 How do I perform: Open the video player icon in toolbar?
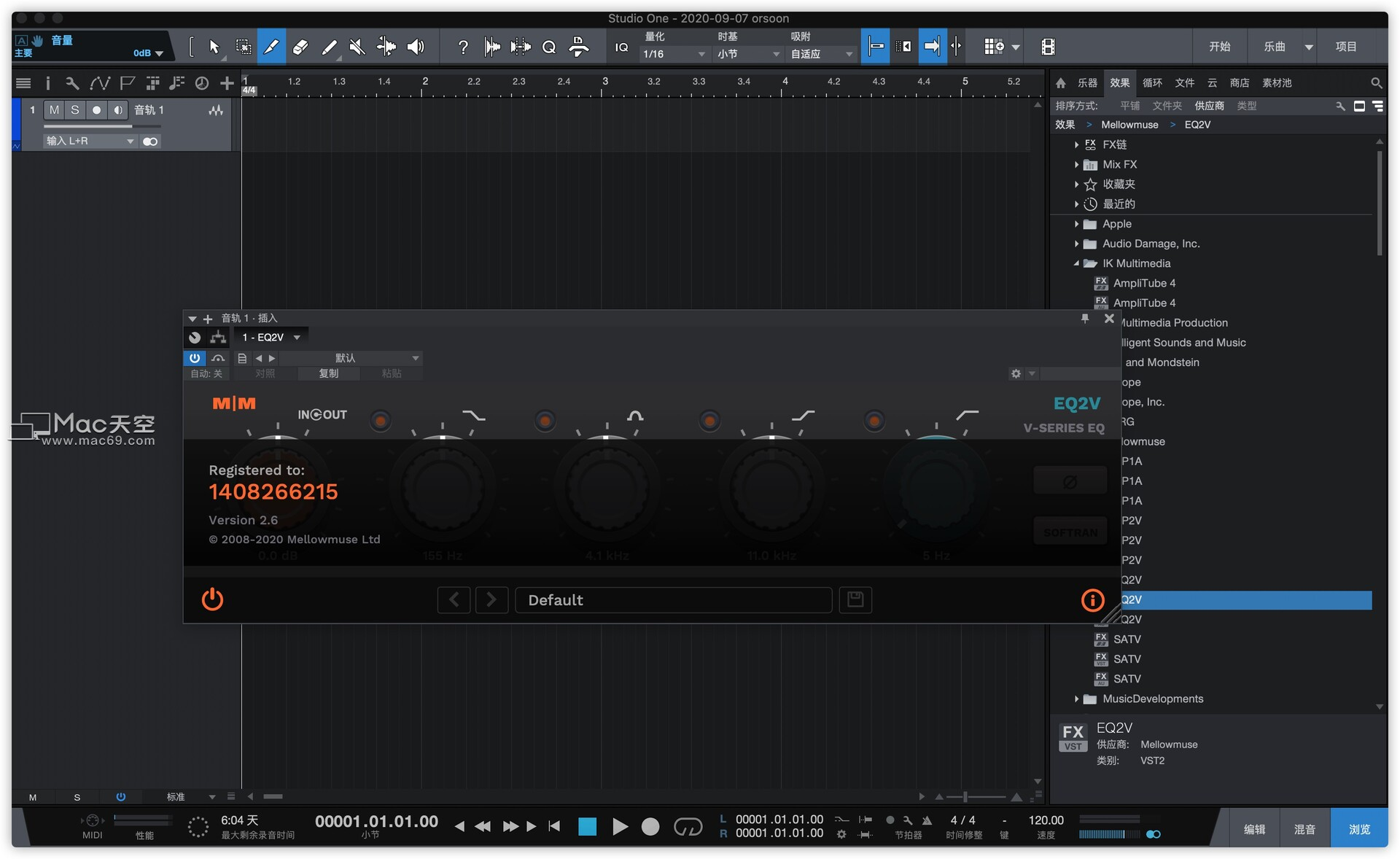click(1048, 47)
